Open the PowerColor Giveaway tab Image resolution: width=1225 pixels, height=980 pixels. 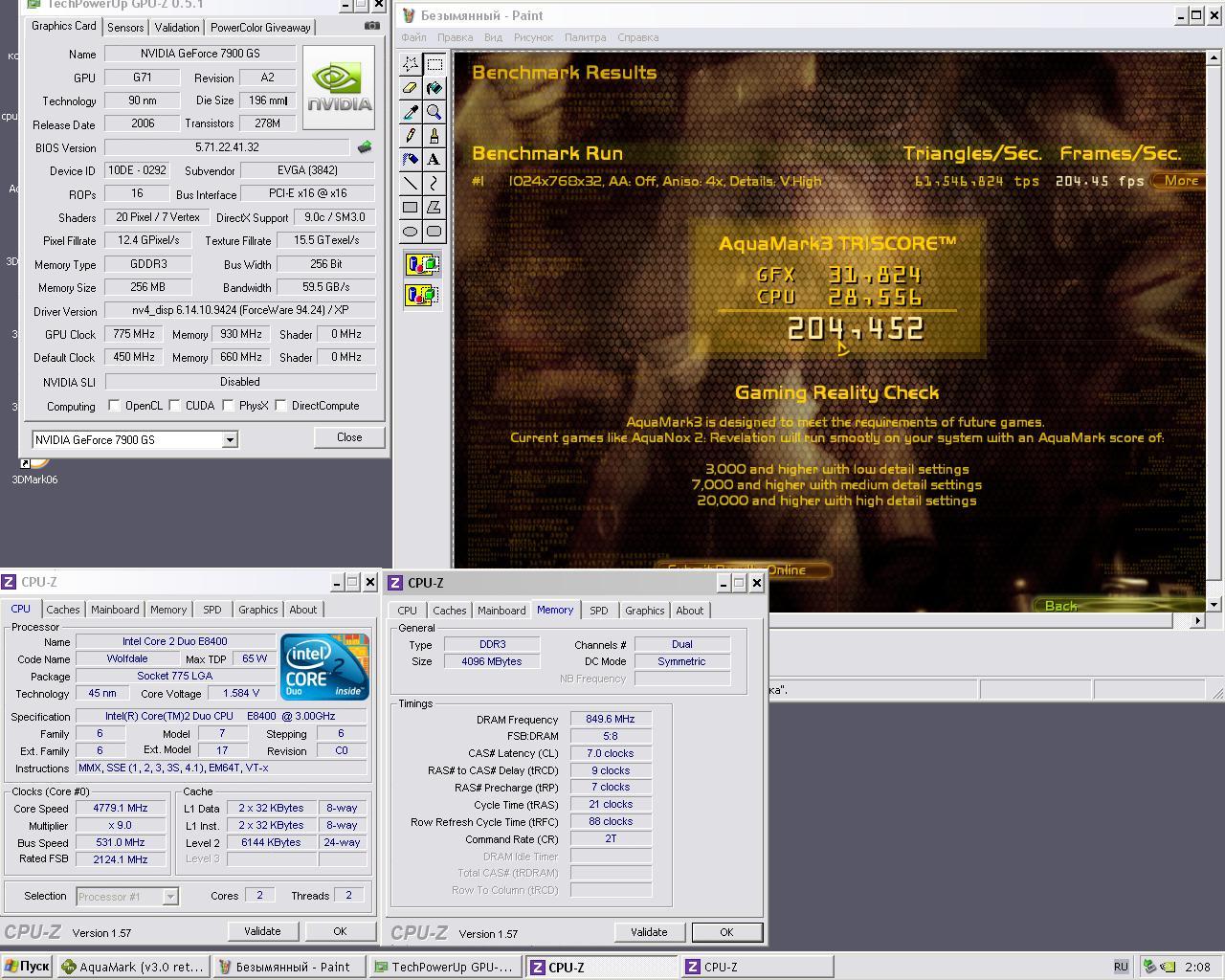pyautogui.click(x=260, y=28)
